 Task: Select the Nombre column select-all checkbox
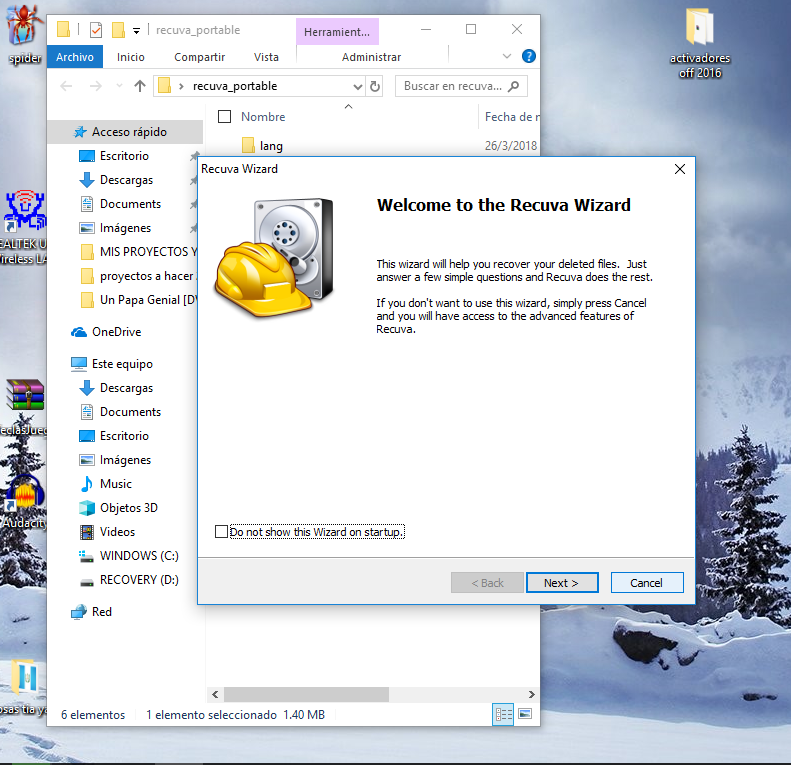pyautogui.click(x=224, y=117)
